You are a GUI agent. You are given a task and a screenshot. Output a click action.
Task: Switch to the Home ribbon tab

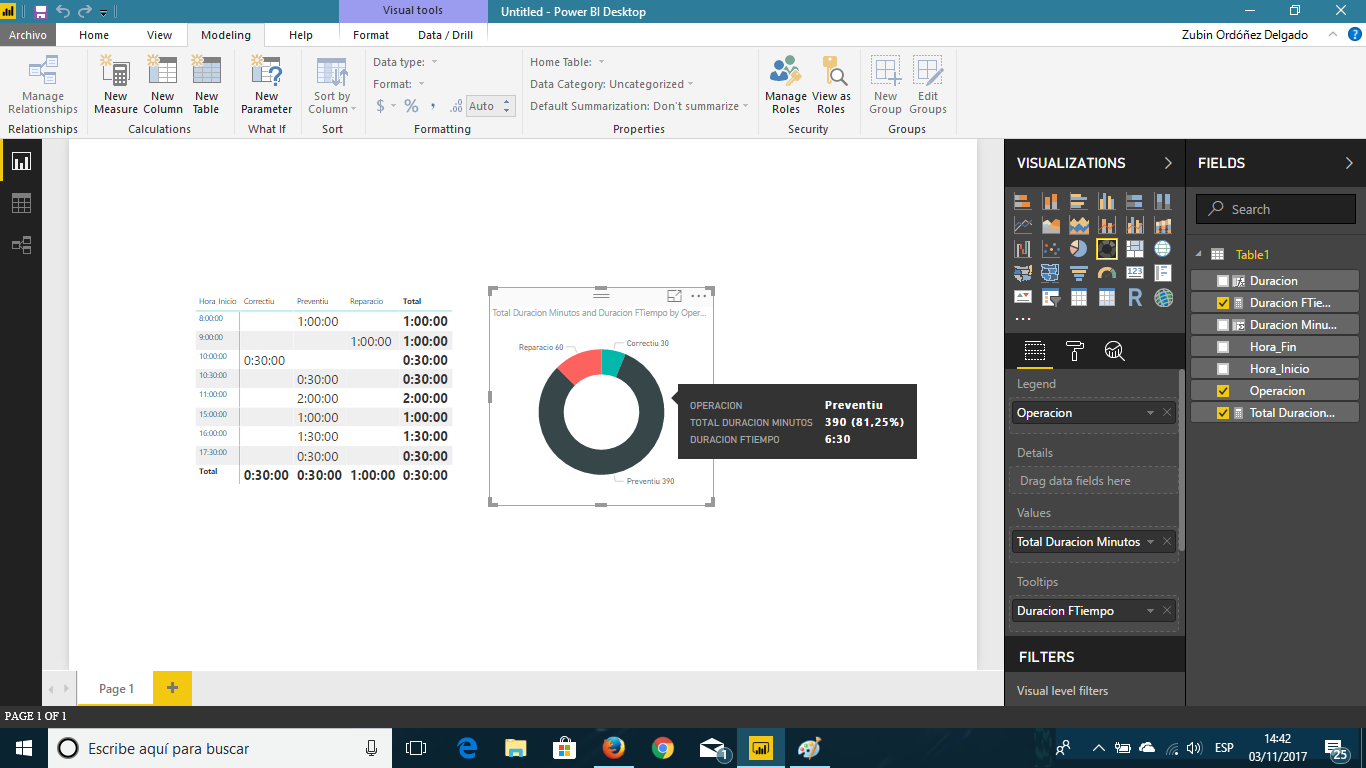[94, 35]
